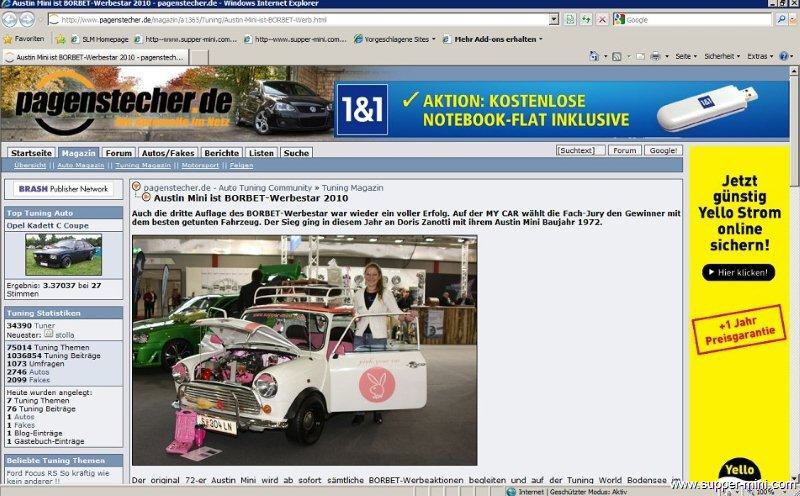Click the pagenstecher.de logo

(x=124, y=102)
